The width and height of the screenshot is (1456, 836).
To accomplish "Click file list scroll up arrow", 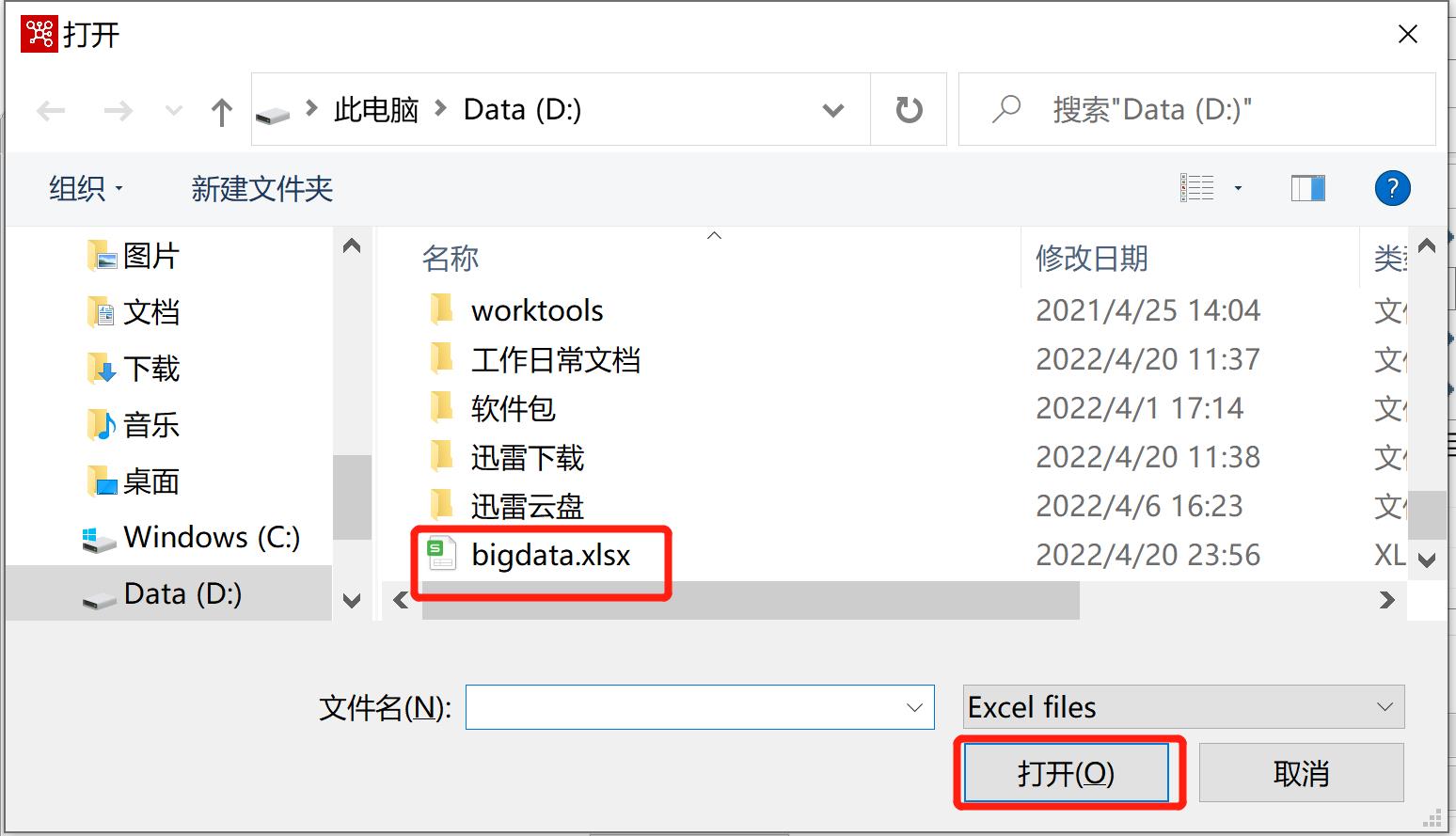I will pos(1427,246).
